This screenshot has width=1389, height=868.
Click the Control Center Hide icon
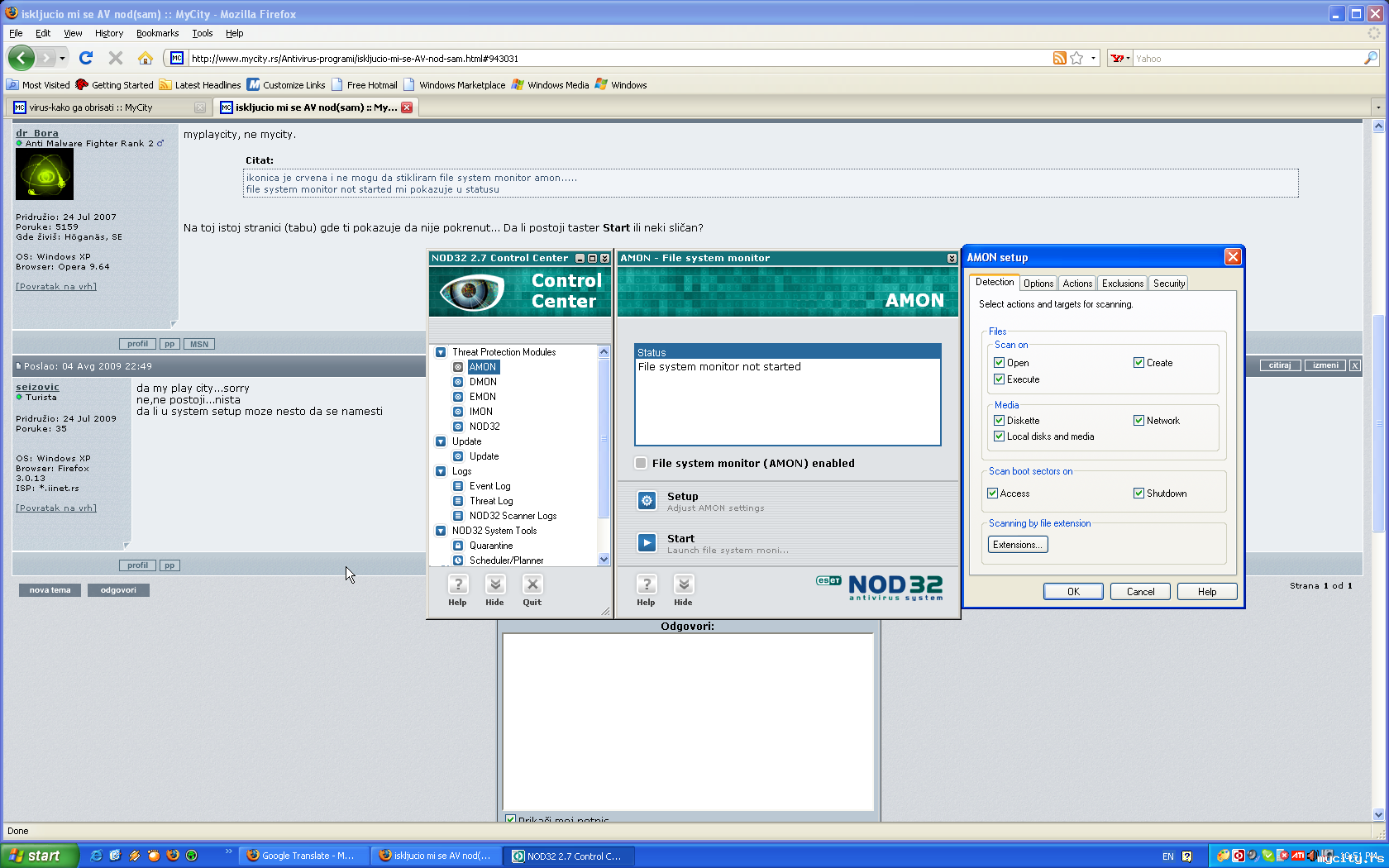coord(495,585)
